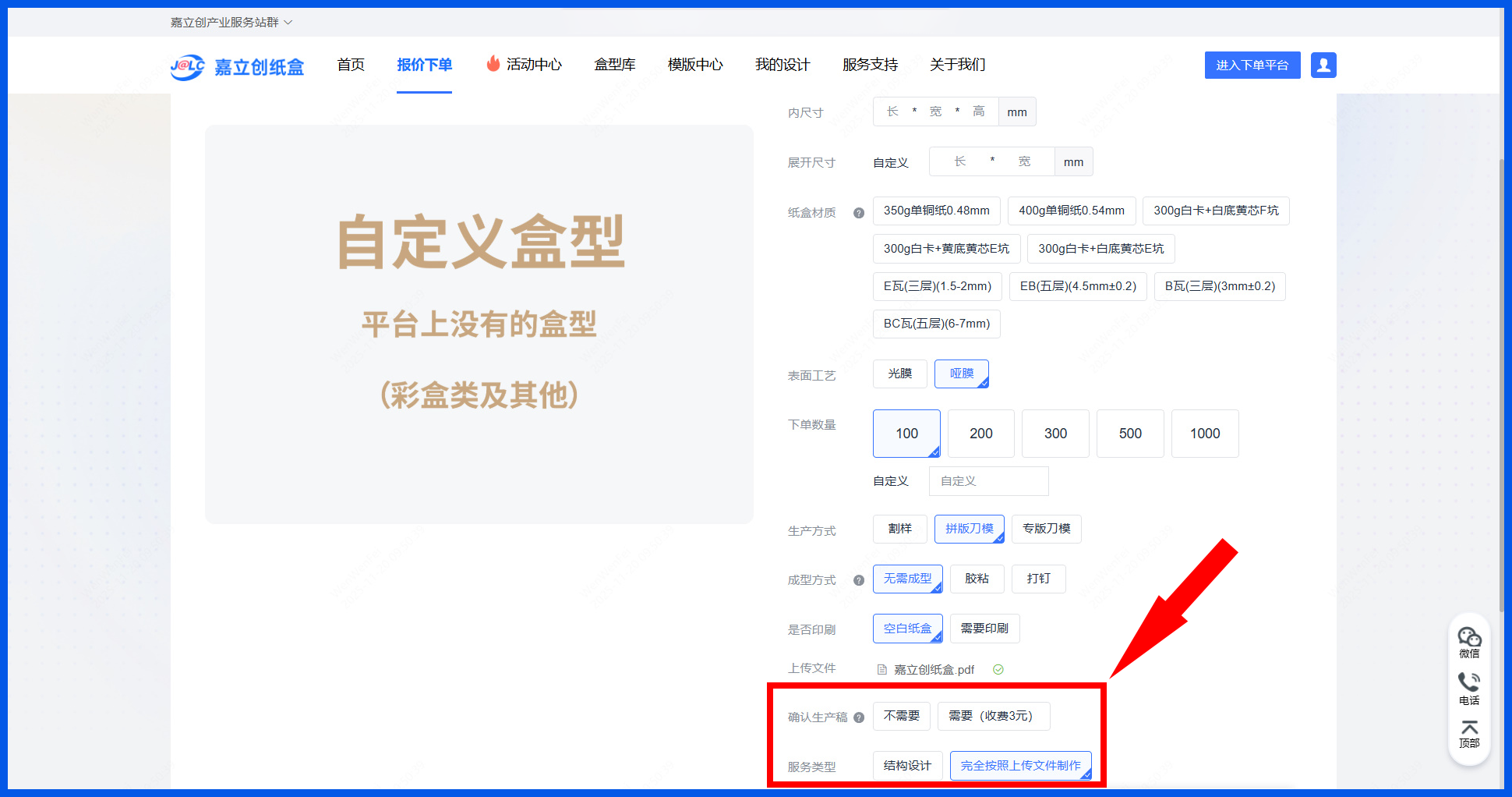Click the user account avatar icon
The height and width of the screenshot is (797, 1512).
pyautogui.click(x=1323, y=66)
